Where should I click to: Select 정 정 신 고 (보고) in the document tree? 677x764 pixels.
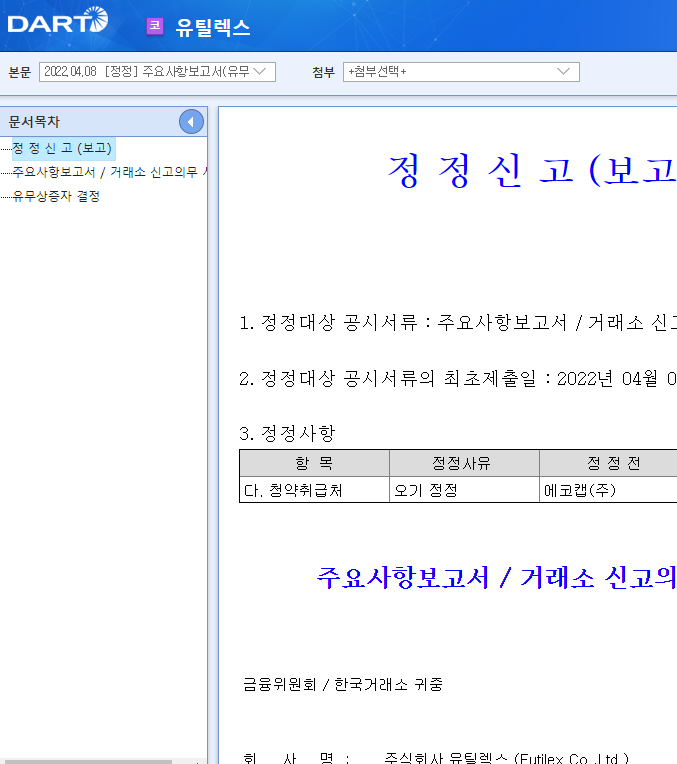click(62, 148)
